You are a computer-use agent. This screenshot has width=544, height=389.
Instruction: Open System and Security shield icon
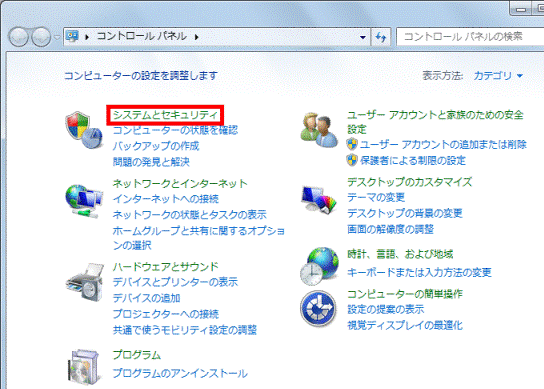point(84,130)
